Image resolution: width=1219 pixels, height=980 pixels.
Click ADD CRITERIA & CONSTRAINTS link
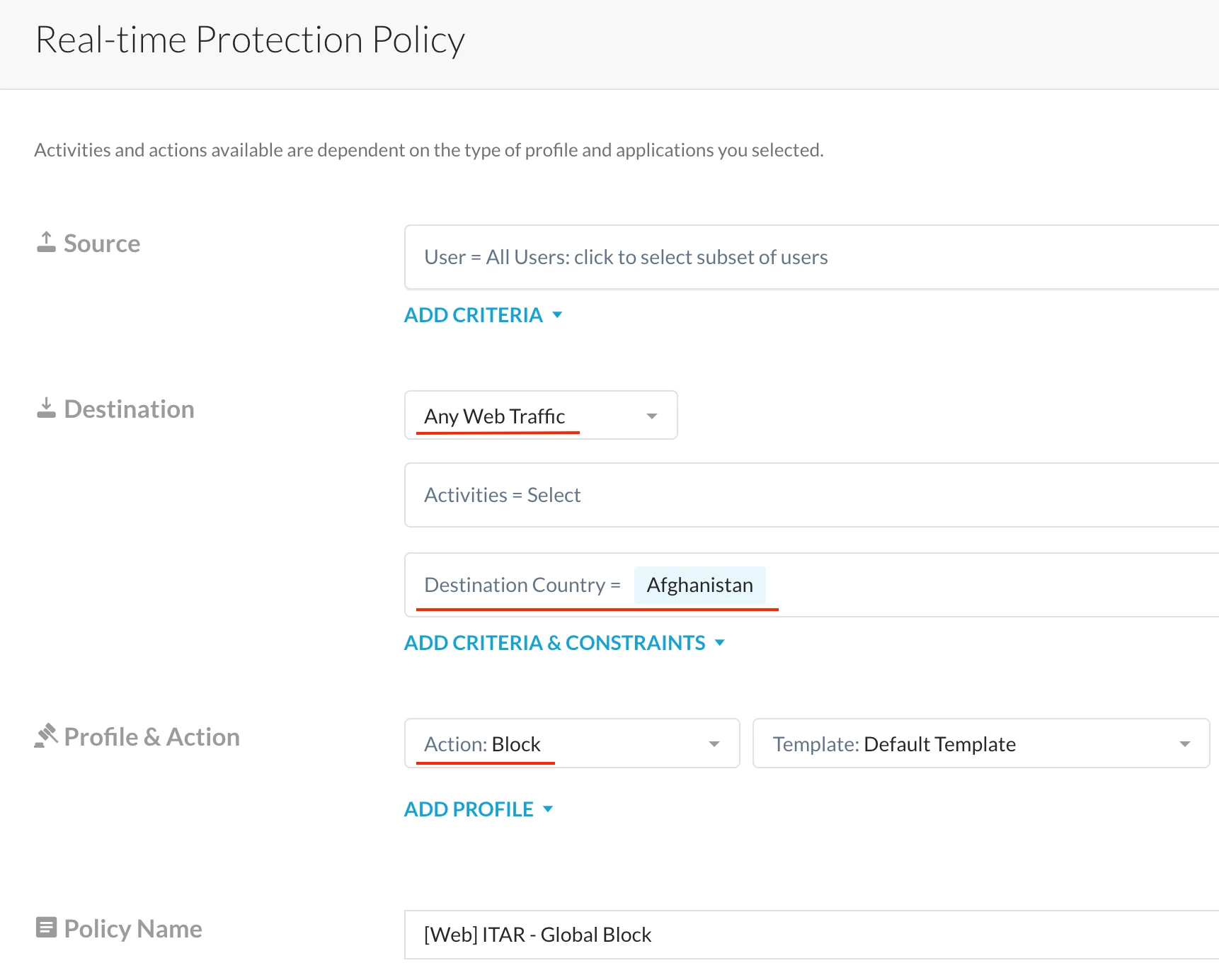[x=554, y=643]
